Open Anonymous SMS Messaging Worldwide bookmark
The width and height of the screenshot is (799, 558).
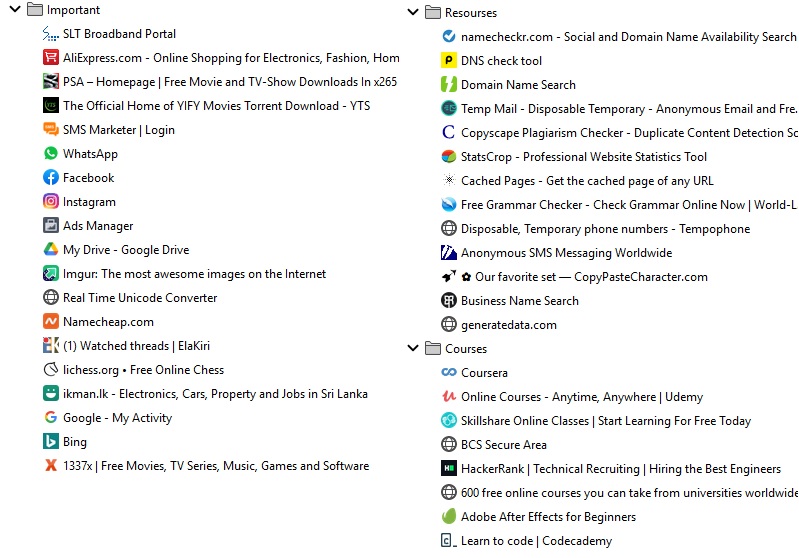tap(567, 253)
